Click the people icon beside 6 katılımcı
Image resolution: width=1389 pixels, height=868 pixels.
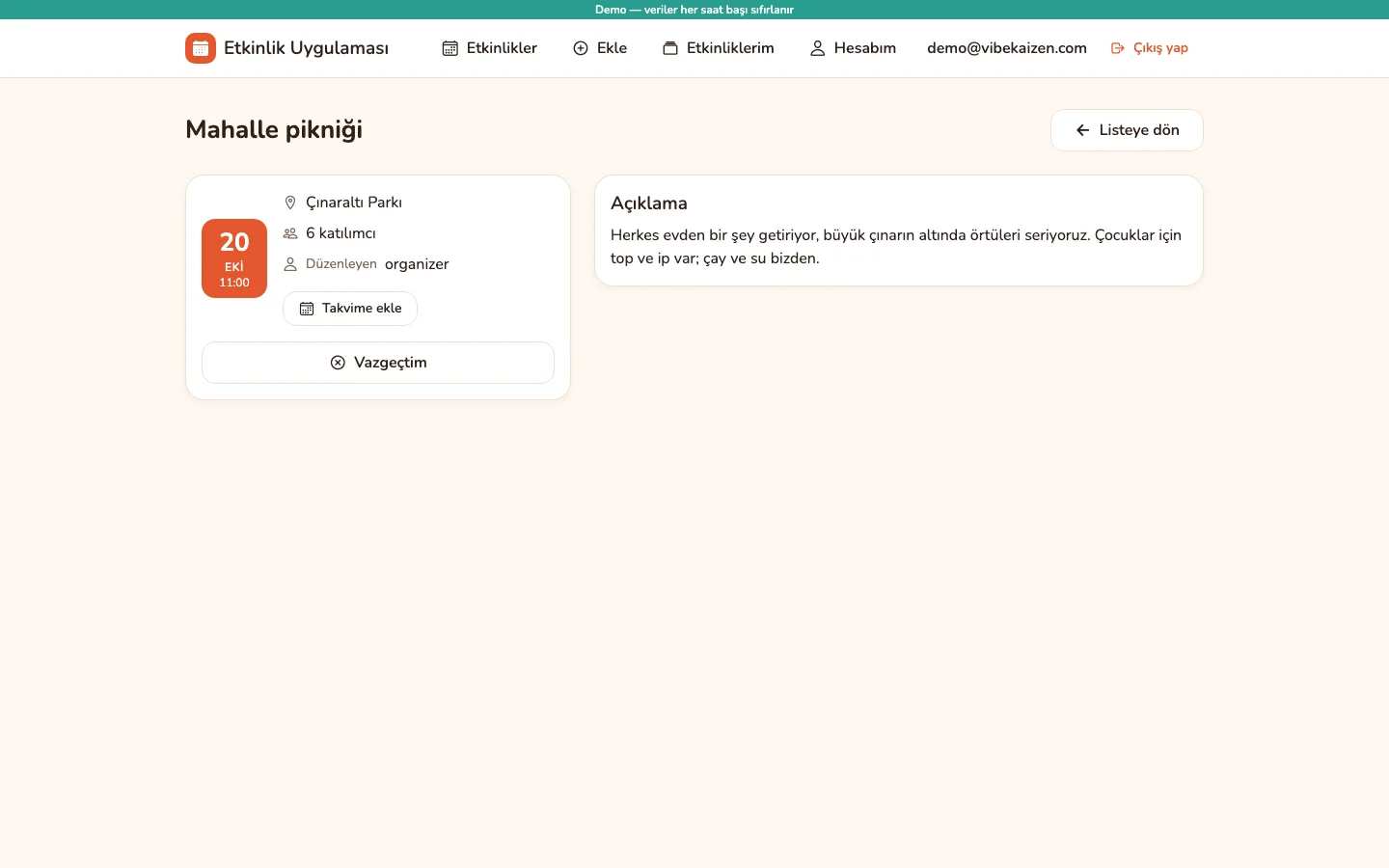[x=290, y=233]
